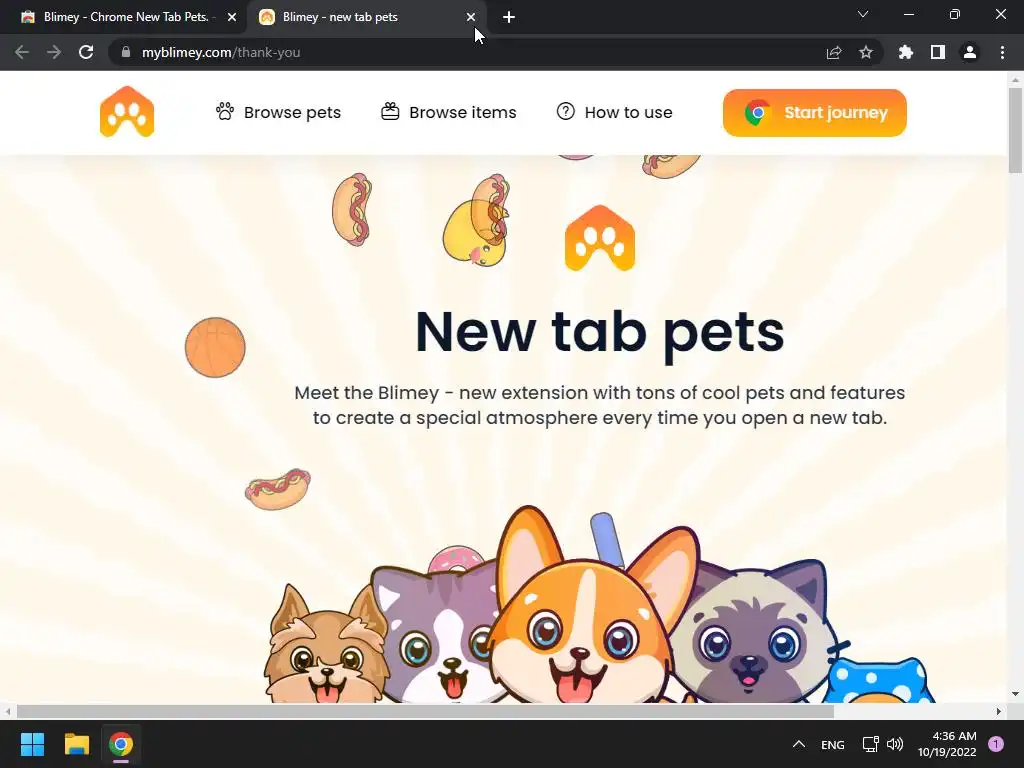Go back to previous page

tap(22, 52)
